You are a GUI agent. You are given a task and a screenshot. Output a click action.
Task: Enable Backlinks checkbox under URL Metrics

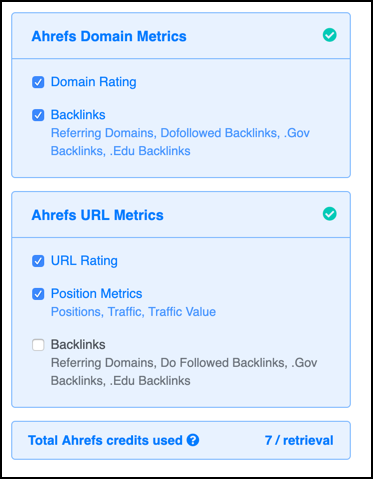(38, 345)
